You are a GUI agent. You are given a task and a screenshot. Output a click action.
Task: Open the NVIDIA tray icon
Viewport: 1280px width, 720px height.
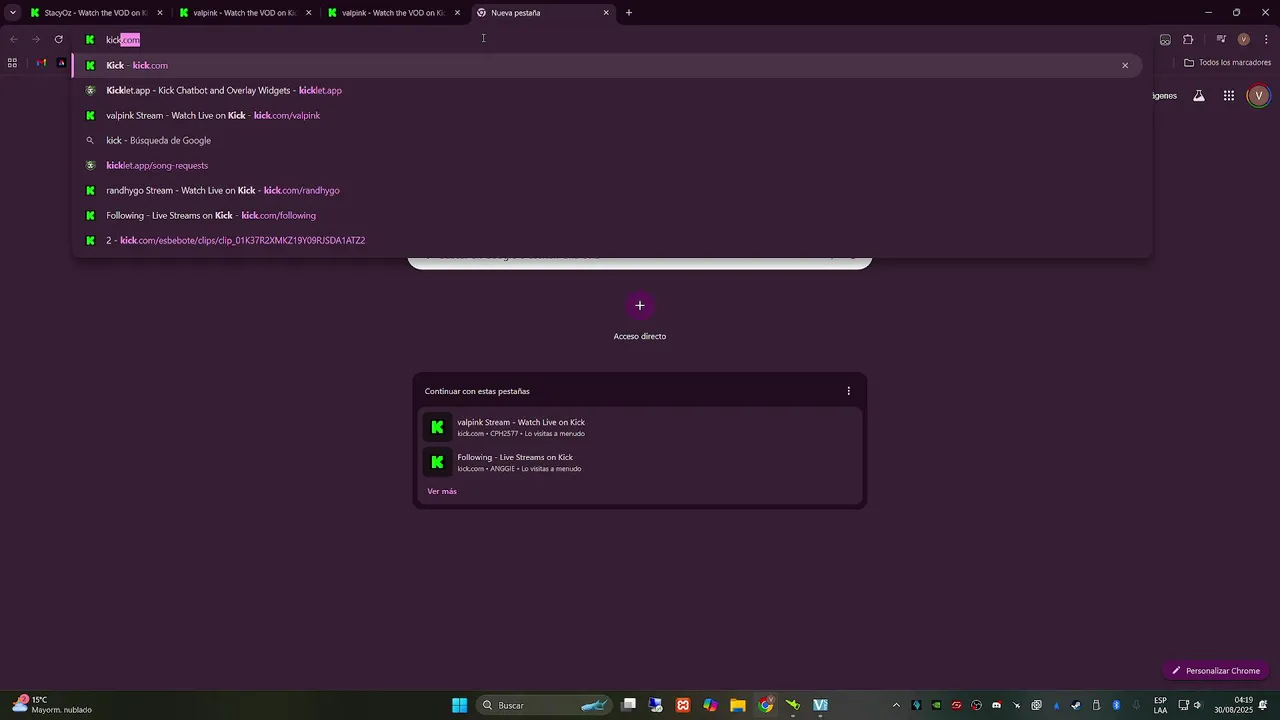pos(936,705)
